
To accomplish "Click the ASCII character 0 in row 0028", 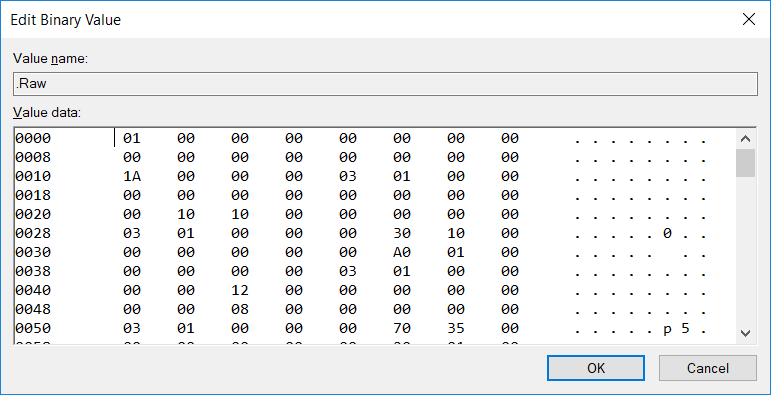I will (667, 233).
